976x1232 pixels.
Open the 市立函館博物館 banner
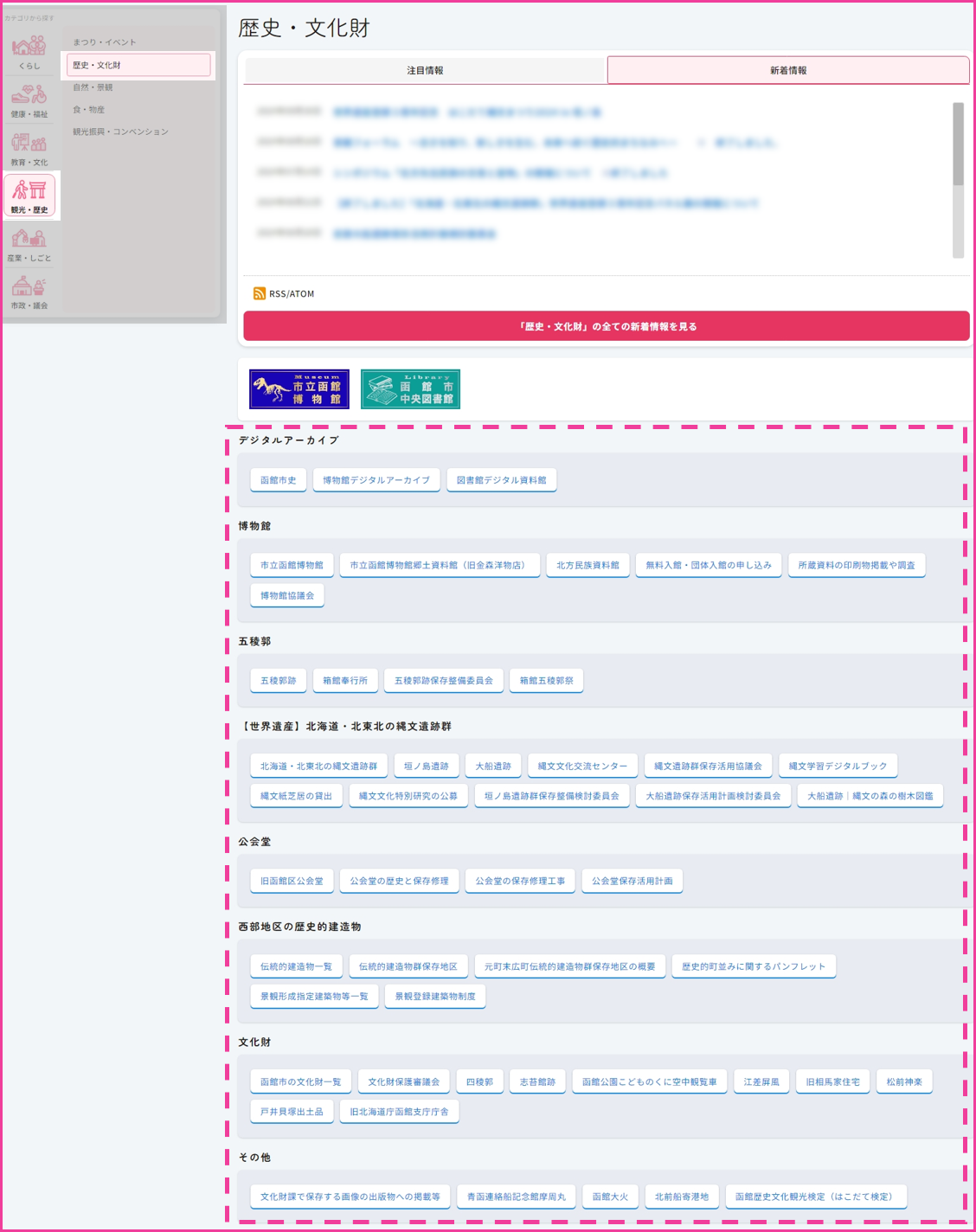coord(299,389)
